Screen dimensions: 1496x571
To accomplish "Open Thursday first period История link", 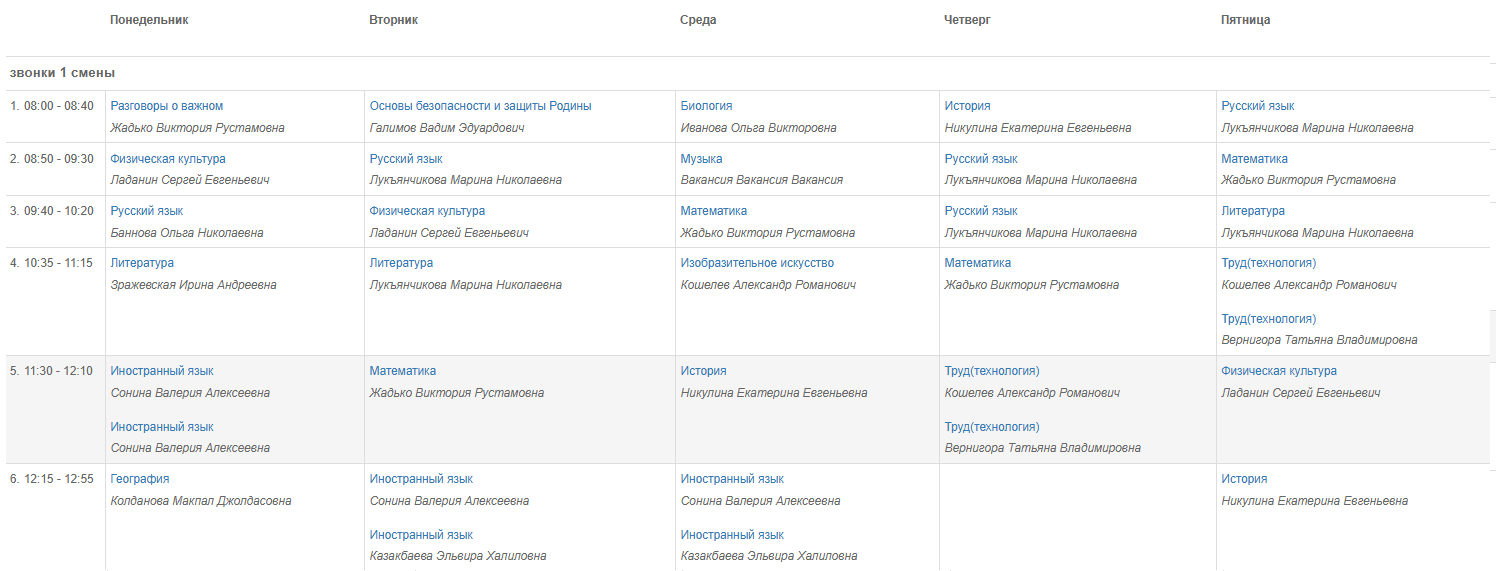I will click(x=968, y=106).
